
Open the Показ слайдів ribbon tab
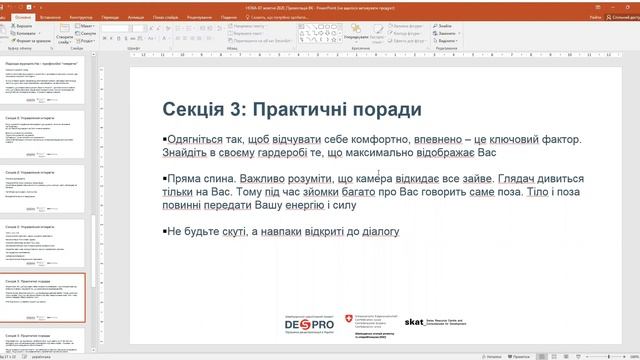pos(165,17)
